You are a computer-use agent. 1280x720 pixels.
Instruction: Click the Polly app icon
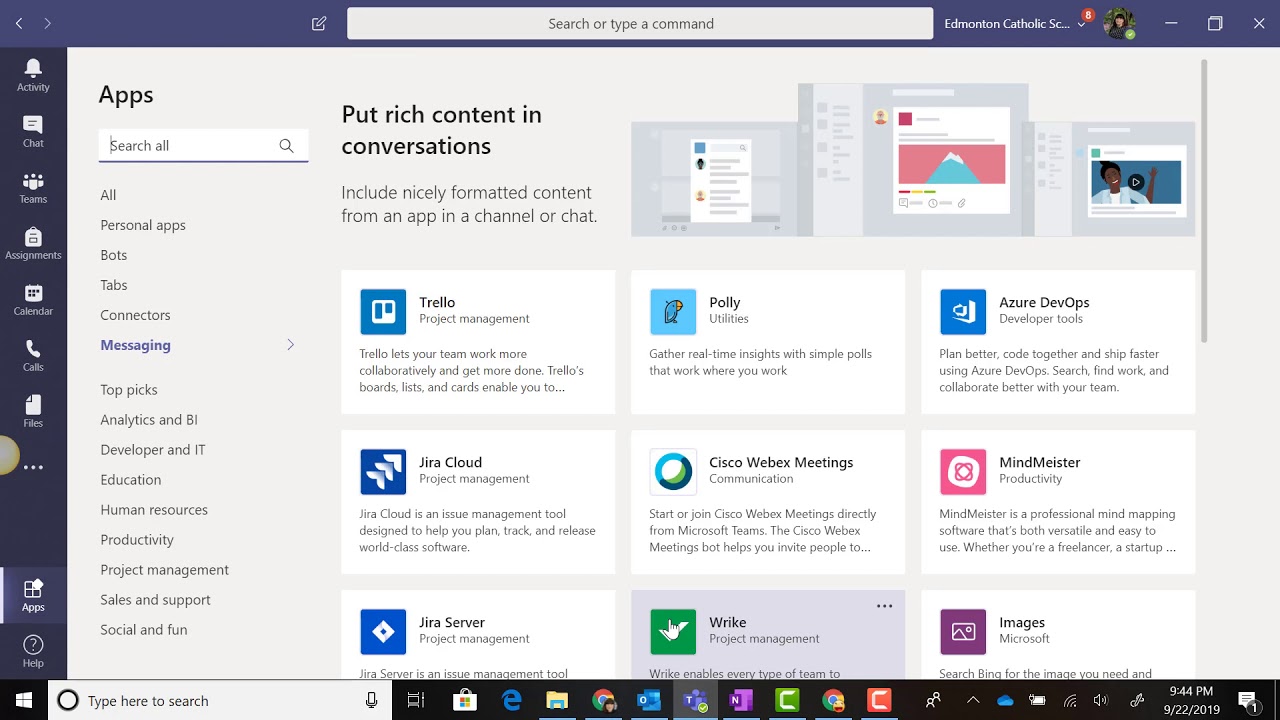click(673, 312)
